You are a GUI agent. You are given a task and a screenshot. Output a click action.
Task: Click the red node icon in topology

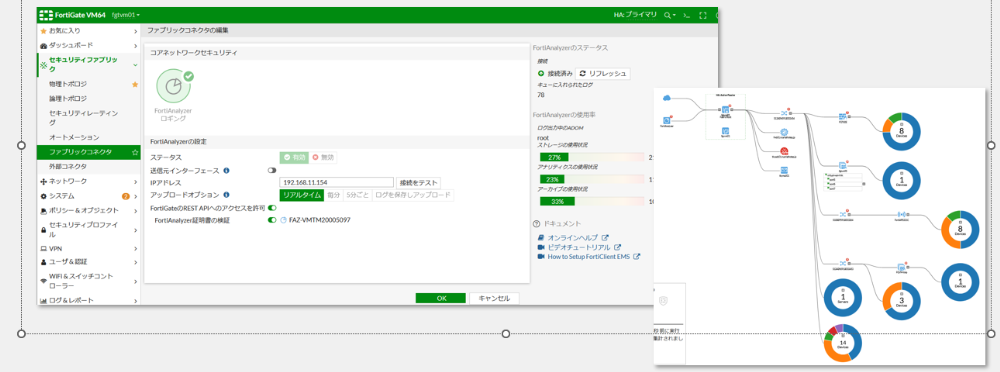click(784, 151)
